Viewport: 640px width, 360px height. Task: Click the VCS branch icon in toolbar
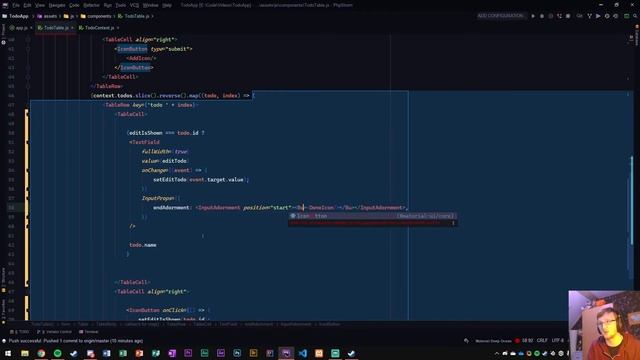[x=589, y=16]
